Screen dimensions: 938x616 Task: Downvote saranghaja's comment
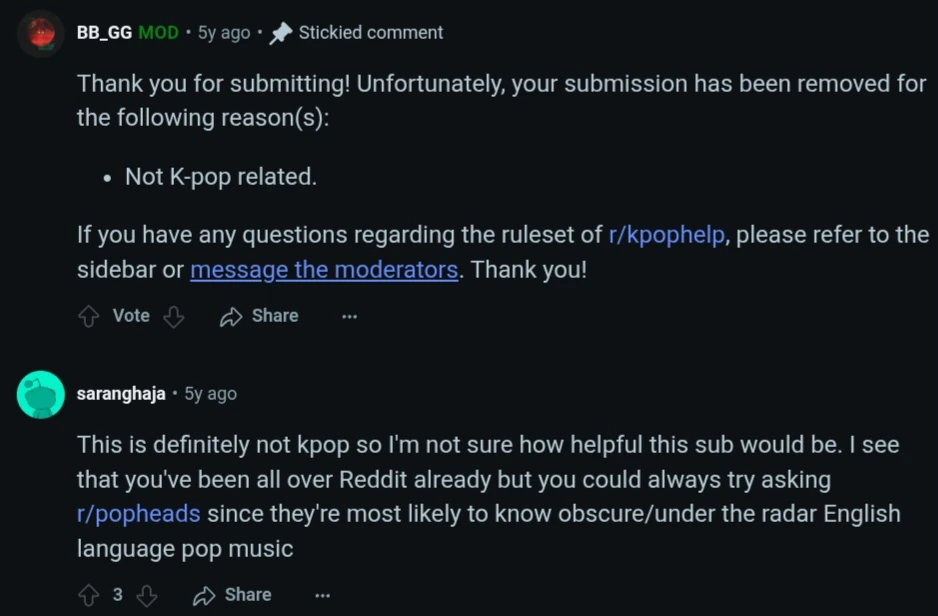pos(147,595)
